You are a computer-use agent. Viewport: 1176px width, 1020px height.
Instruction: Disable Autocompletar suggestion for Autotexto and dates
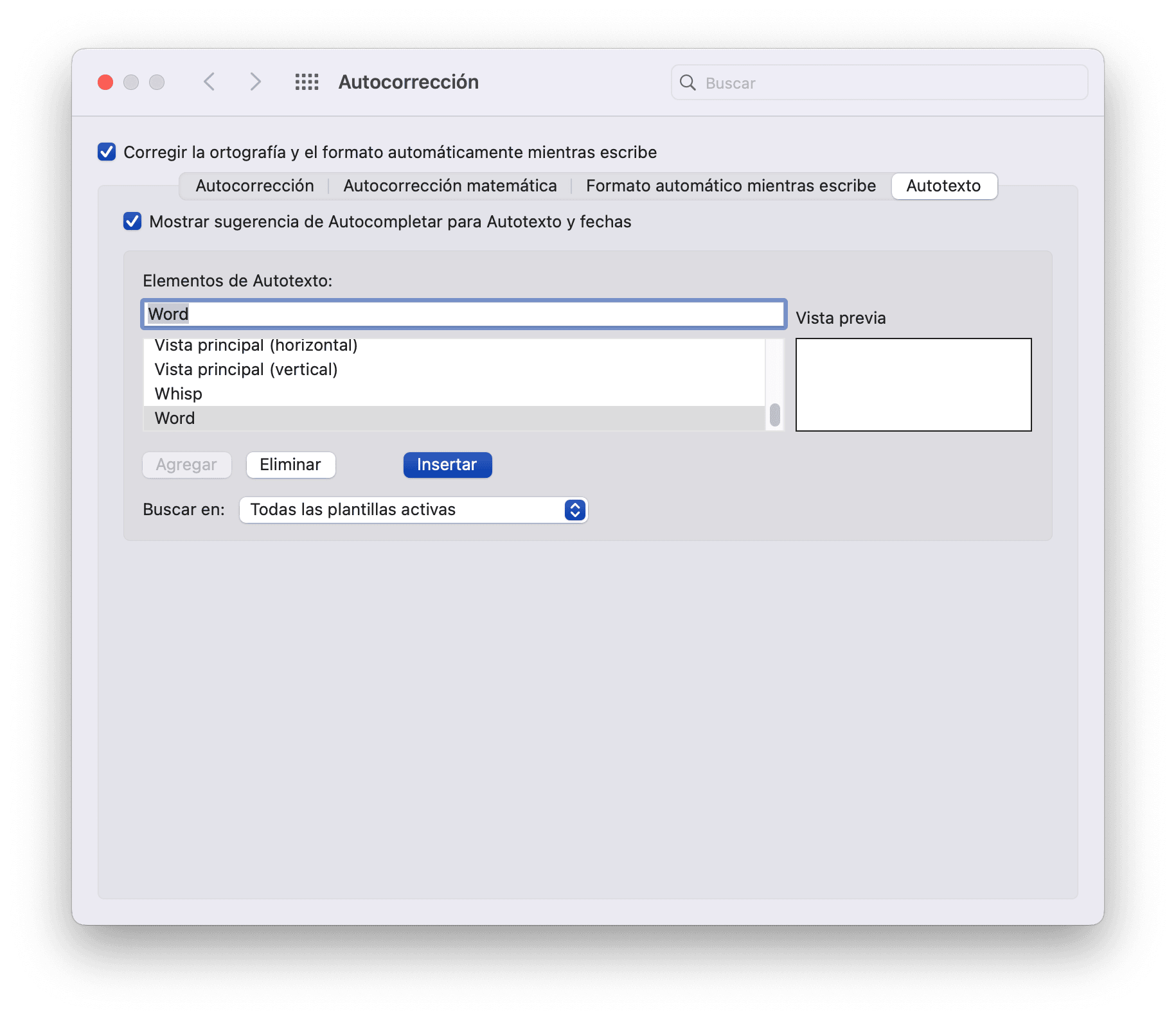click(132, 222)
